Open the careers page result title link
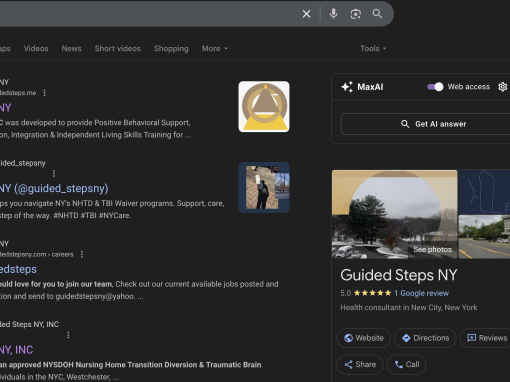510x382 pixels. coord(18,269)
